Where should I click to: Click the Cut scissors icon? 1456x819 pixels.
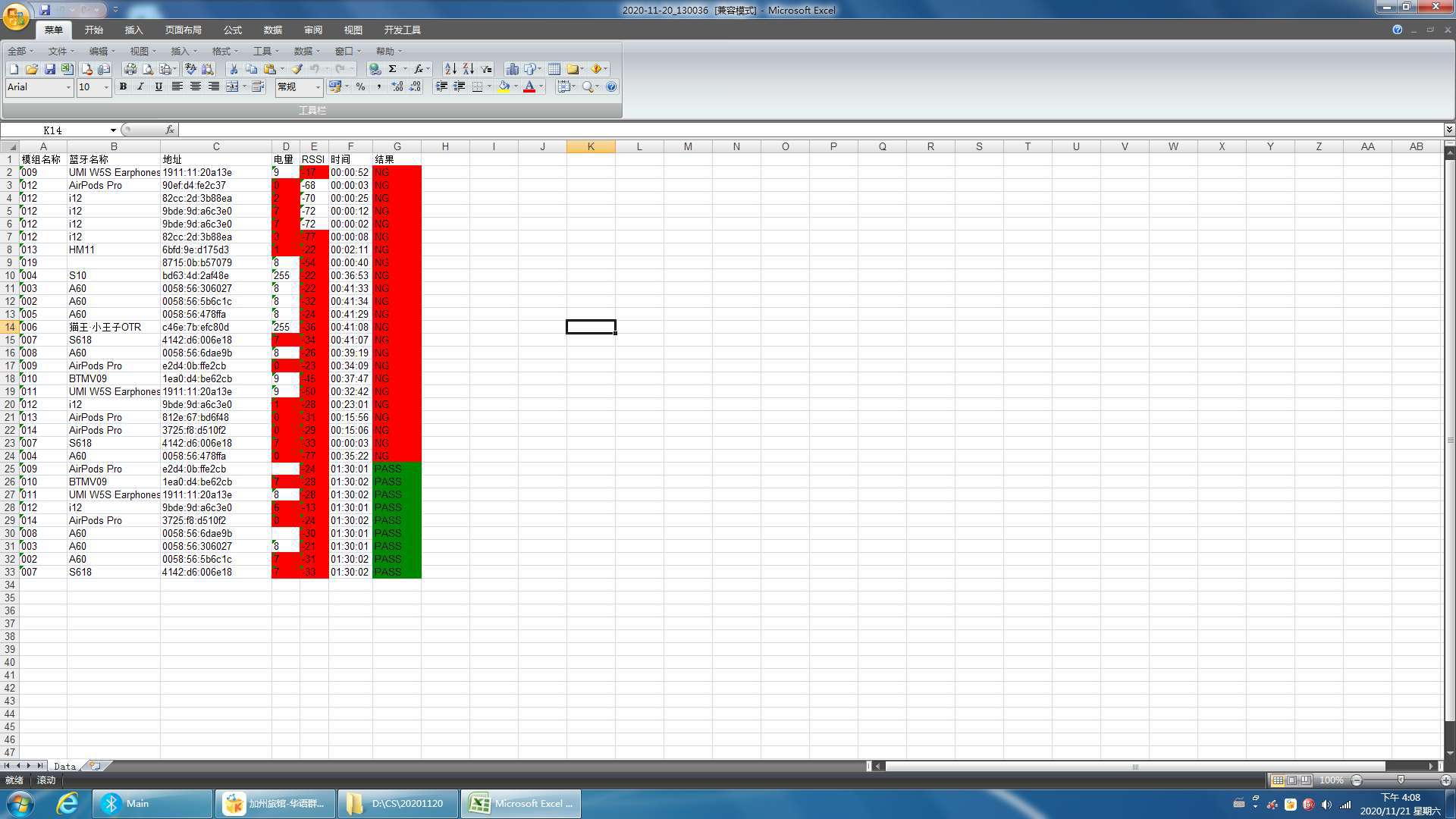pos(234,69)
